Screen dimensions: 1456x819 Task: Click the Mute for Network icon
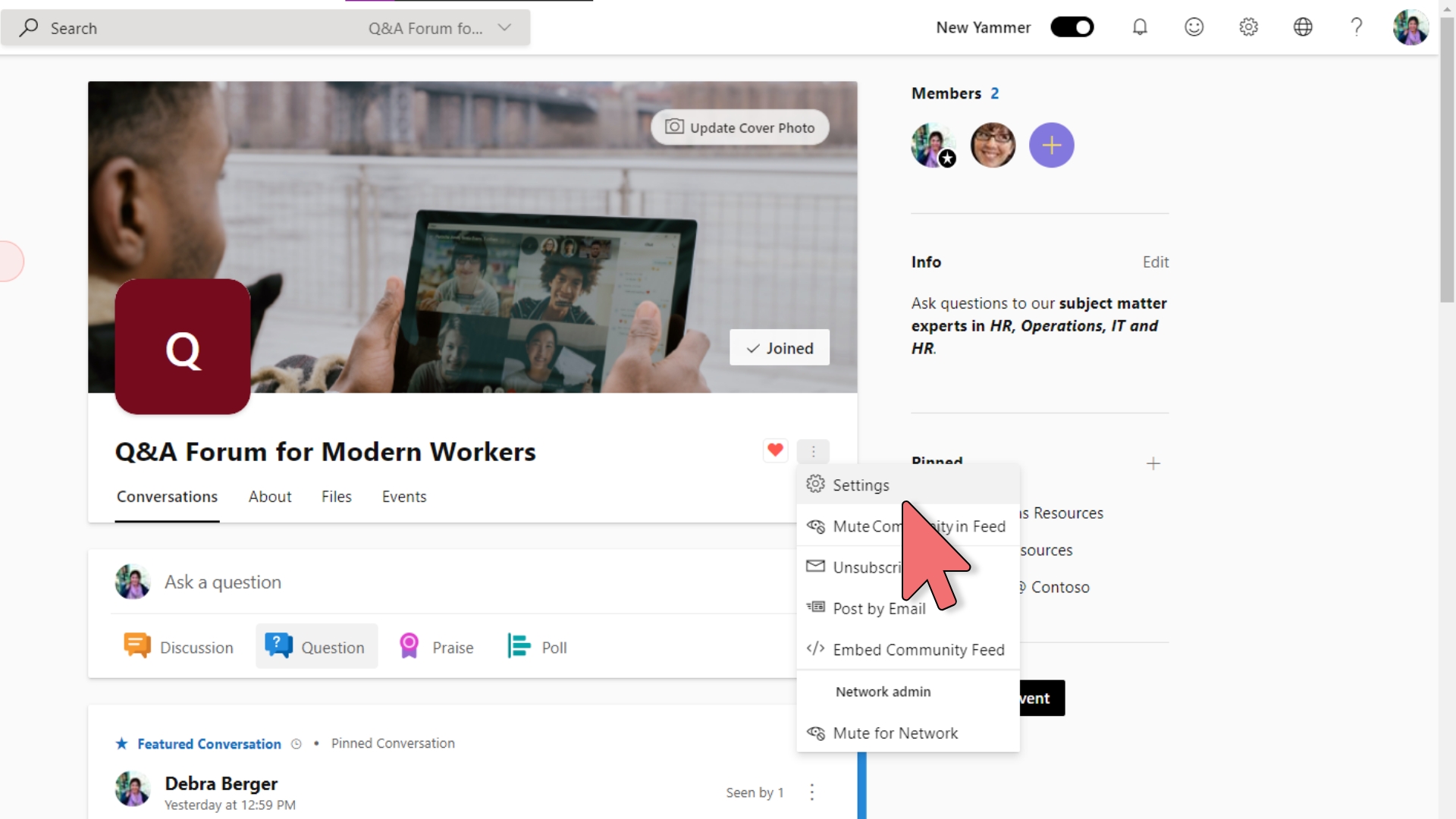[x=816, y=733]
